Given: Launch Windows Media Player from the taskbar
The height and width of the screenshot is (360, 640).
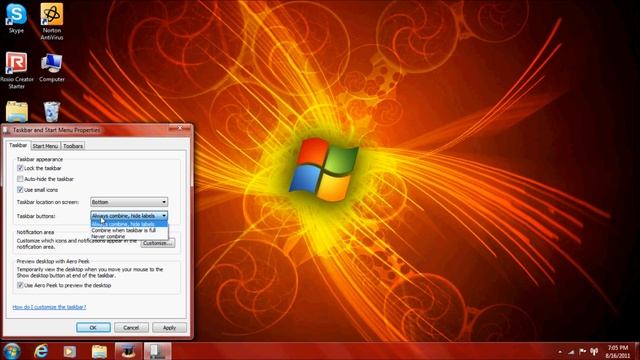Looking at the screenshot, I should click(70, 351).
